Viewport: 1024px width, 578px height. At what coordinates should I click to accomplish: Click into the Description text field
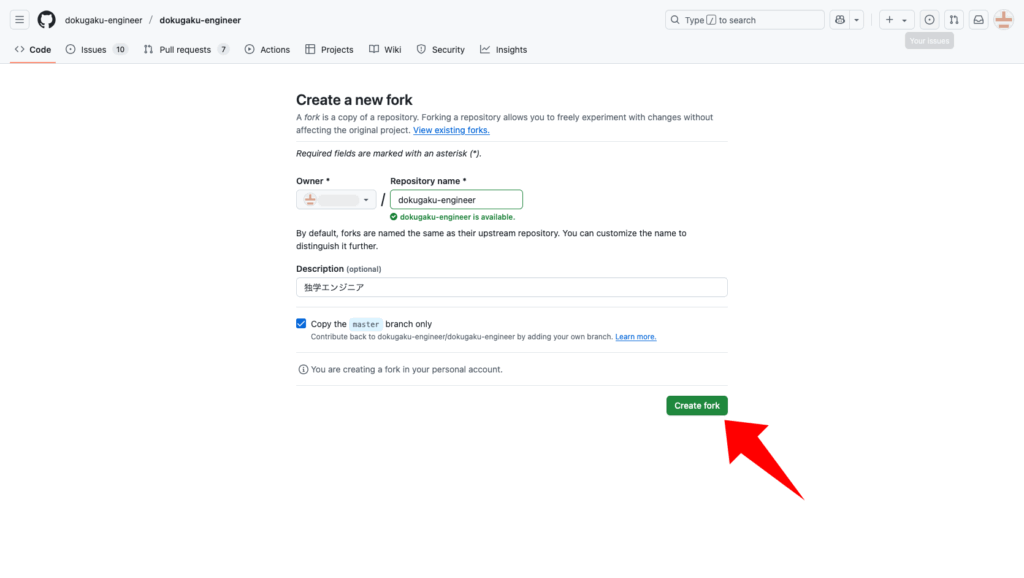click(511, 287)
